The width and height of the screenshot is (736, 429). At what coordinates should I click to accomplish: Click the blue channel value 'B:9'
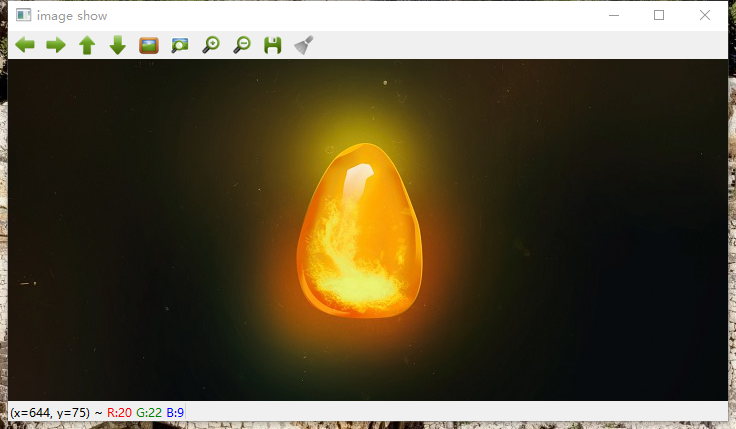[x=175, y=413]
